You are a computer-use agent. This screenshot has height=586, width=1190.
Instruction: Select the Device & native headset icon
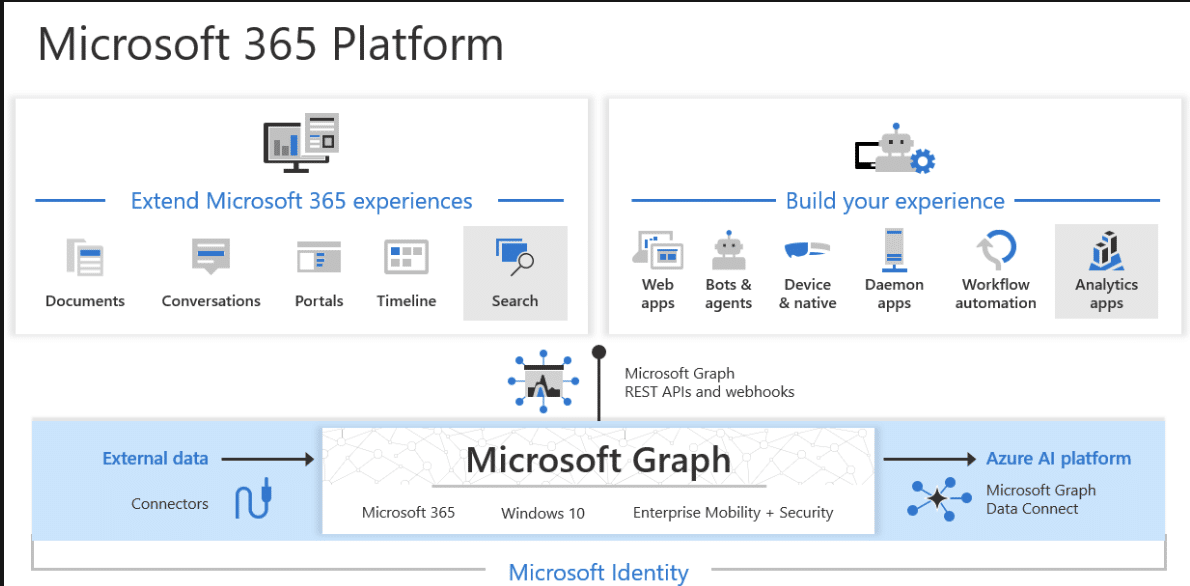point(806,250)
